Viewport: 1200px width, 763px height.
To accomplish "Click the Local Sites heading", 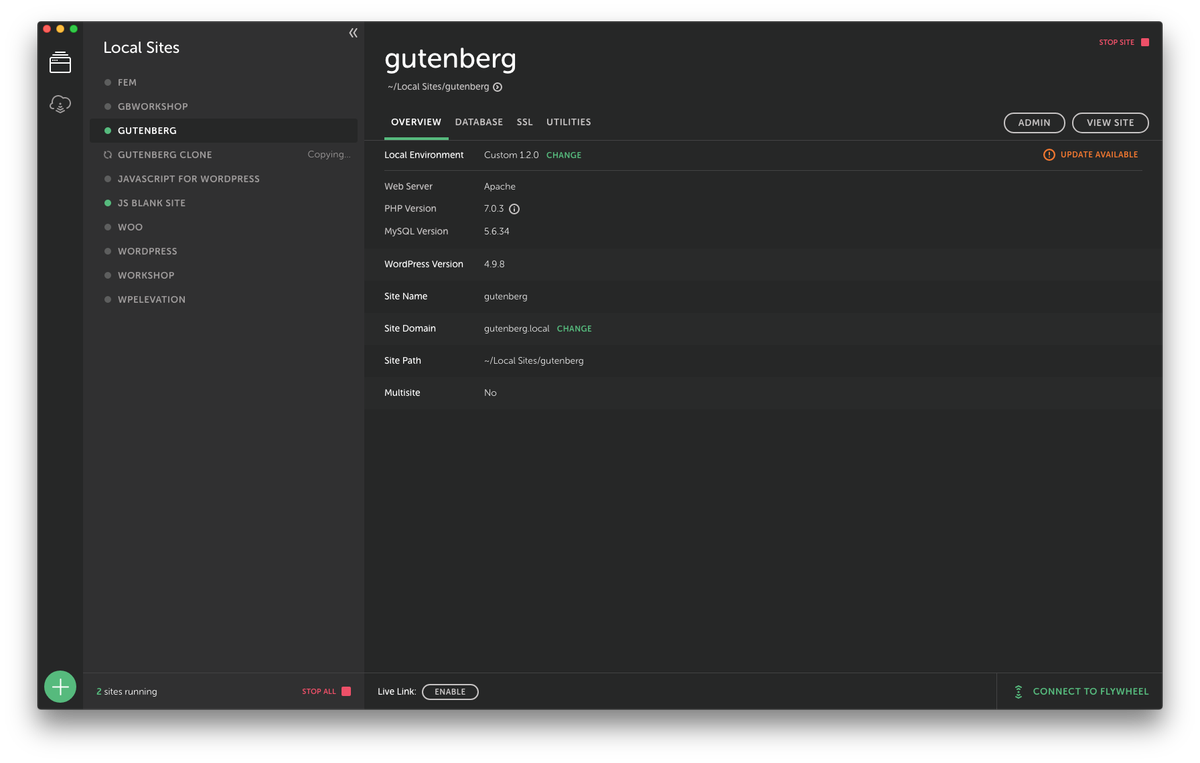I will (141, 47).
